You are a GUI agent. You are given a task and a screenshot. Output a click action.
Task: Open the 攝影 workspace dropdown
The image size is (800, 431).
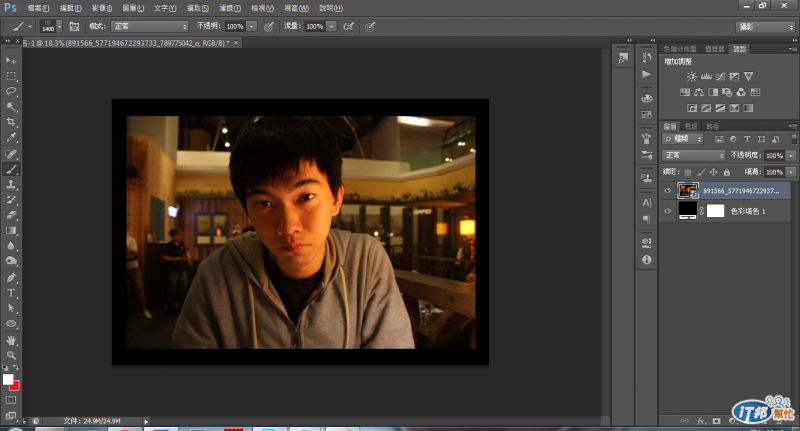[x=765, y=26]
